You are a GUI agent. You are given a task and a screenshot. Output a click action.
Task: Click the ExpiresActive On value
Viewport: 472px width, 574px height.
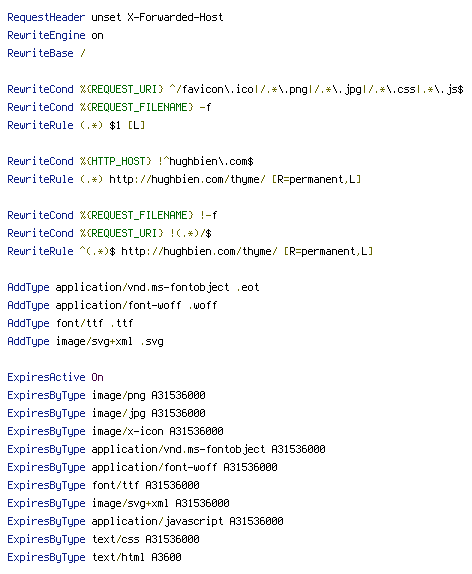97,377
